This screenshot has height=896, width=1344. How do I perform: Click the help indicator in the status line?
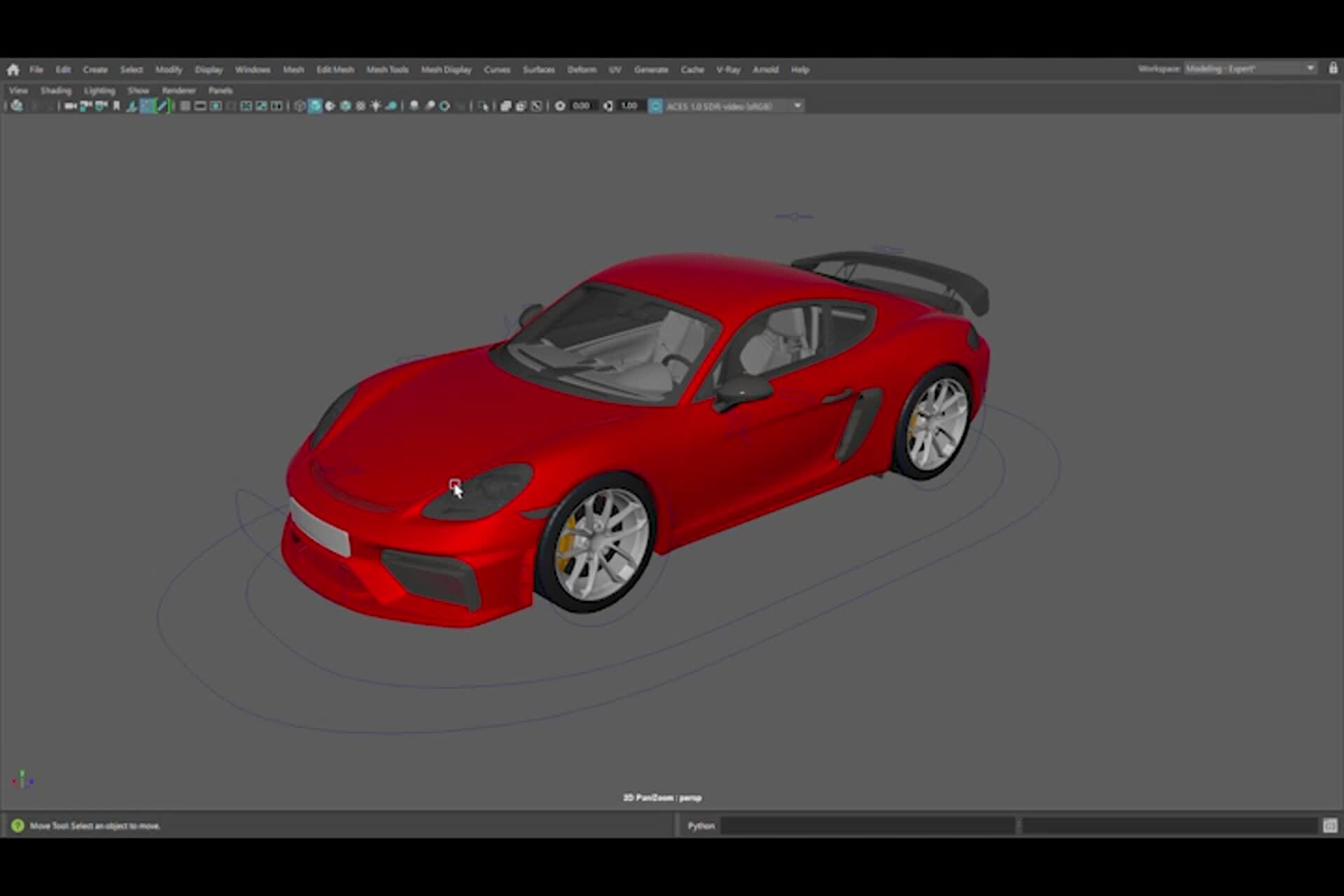20,826
